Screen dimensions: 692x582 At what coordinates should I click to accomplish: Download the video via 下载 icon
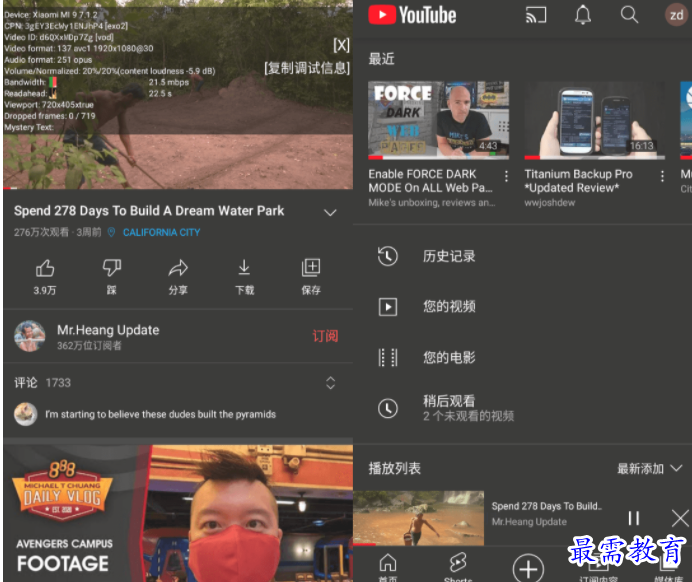244,277
